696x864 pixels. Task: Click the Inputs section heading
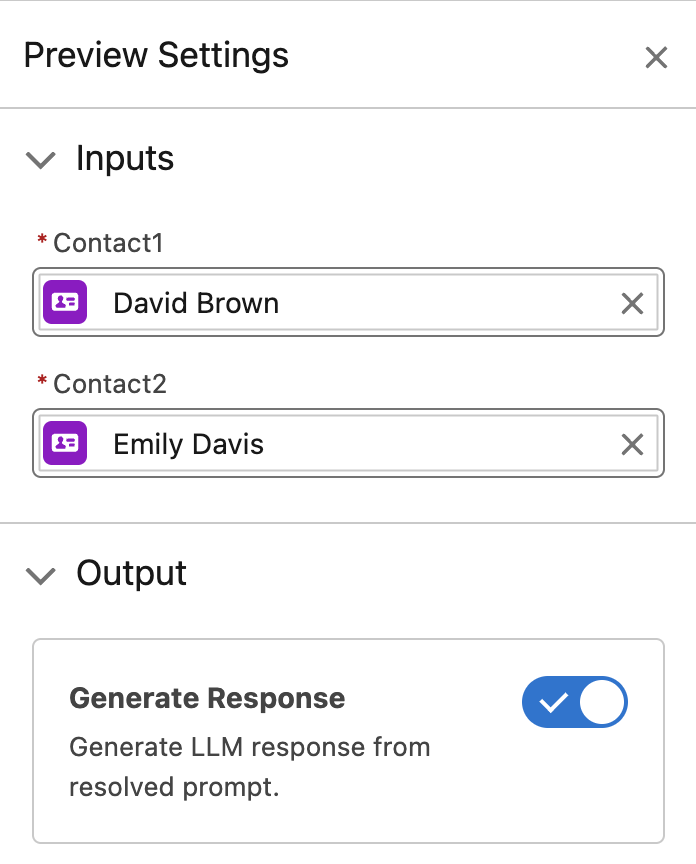click(x=125, y=159)
